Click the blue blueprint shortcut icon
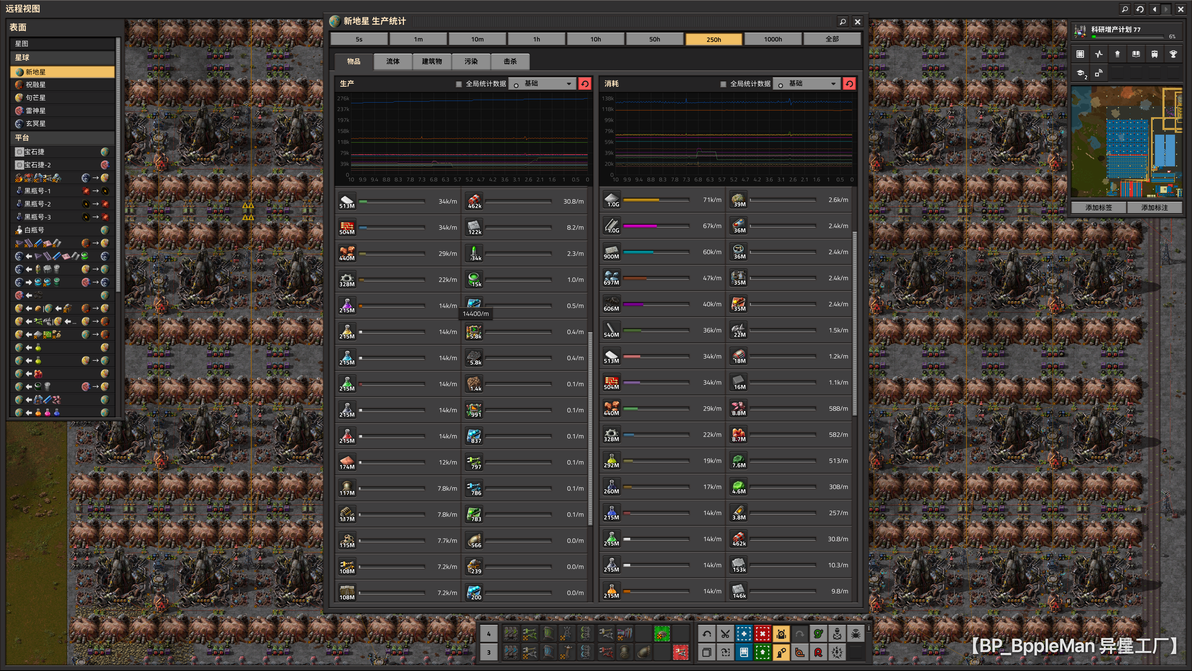The height and width of the screenshot is (671, 1192). 743,634
